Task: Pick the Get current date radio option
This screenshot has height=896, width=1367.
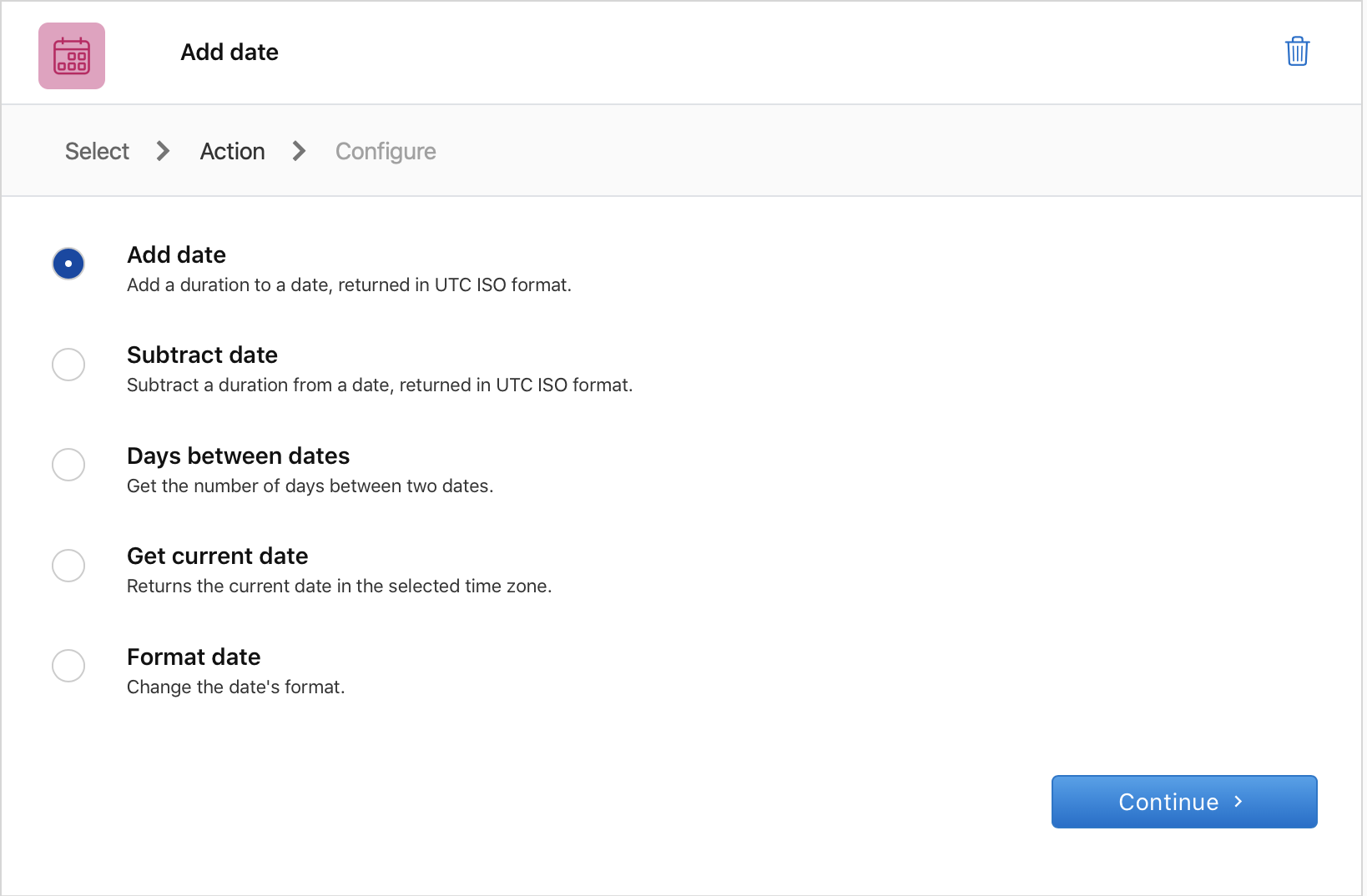Action: click(68, 566)
